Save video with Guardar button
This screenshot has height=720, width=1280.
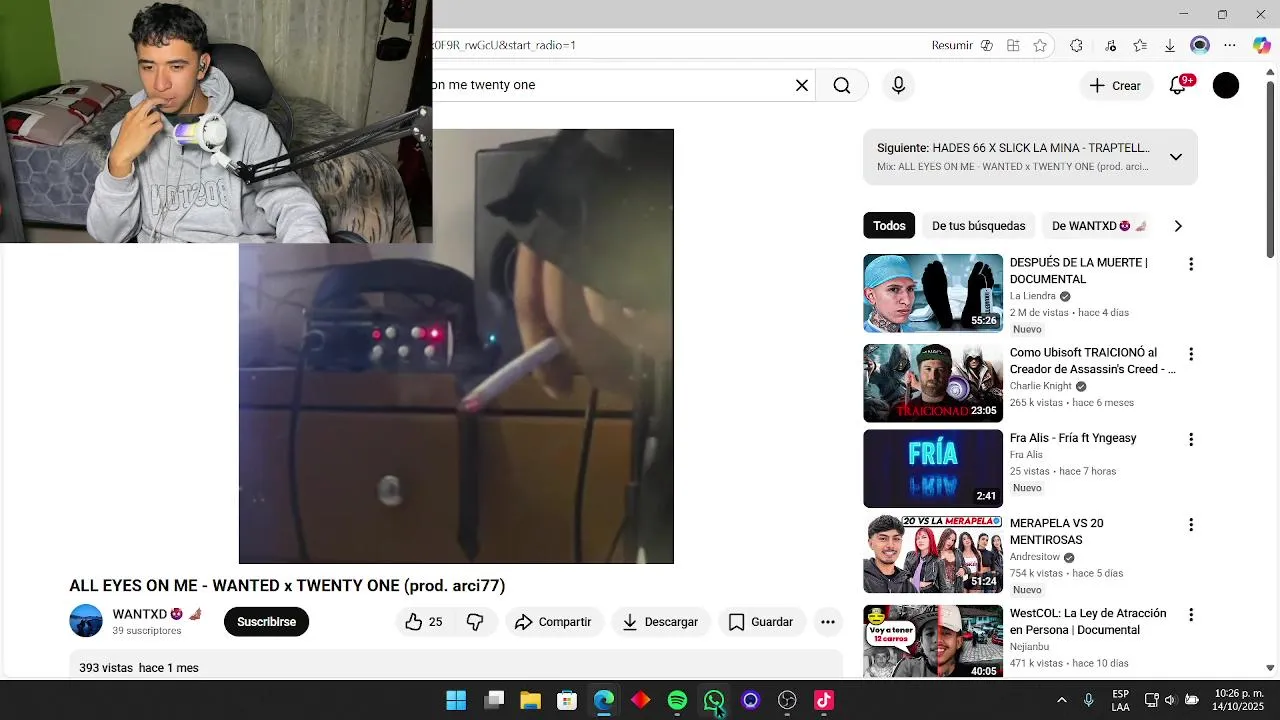761,622
